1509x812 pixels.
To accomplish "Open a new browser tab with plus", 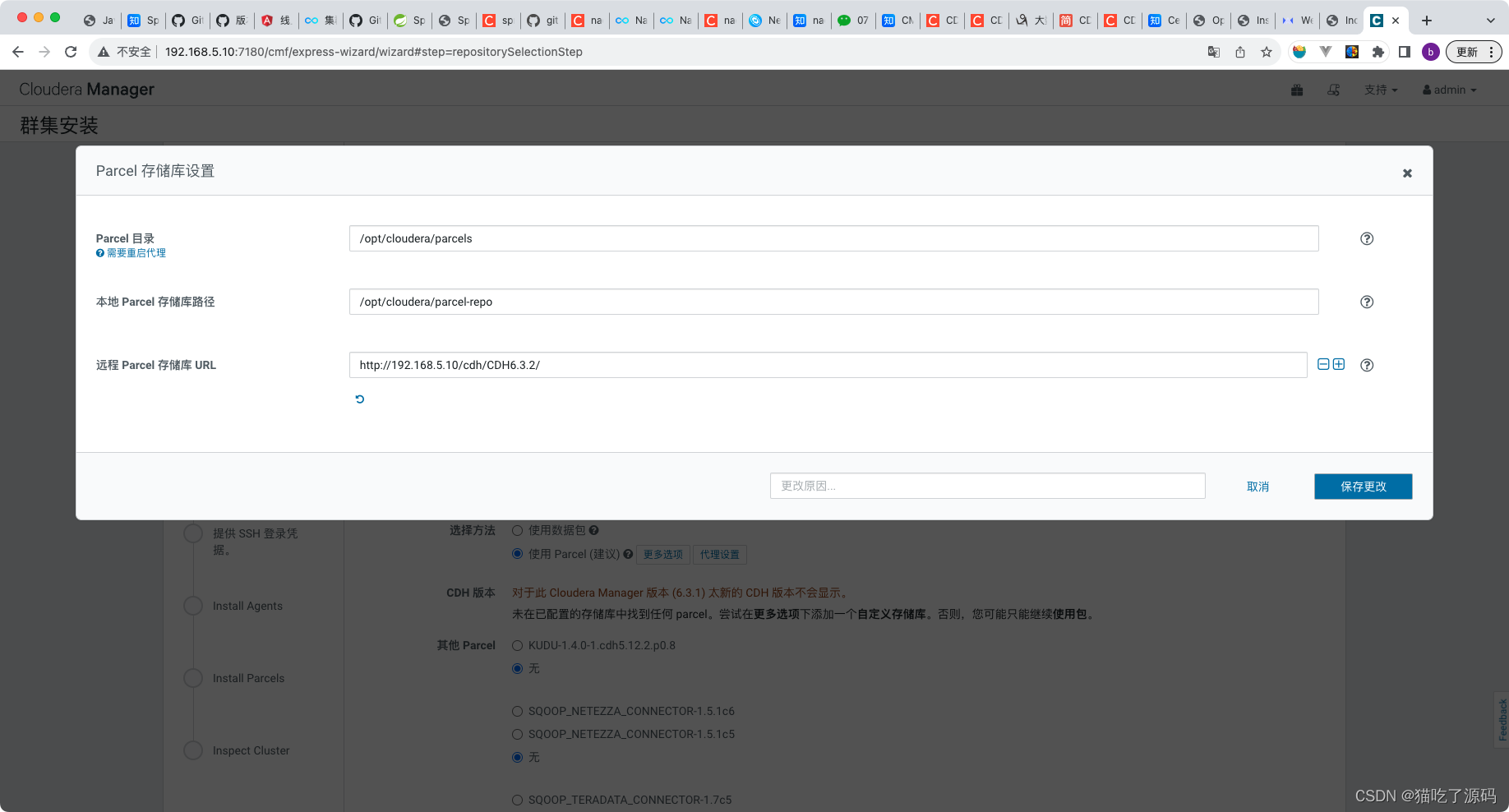I will click(x=1427, y=21).
